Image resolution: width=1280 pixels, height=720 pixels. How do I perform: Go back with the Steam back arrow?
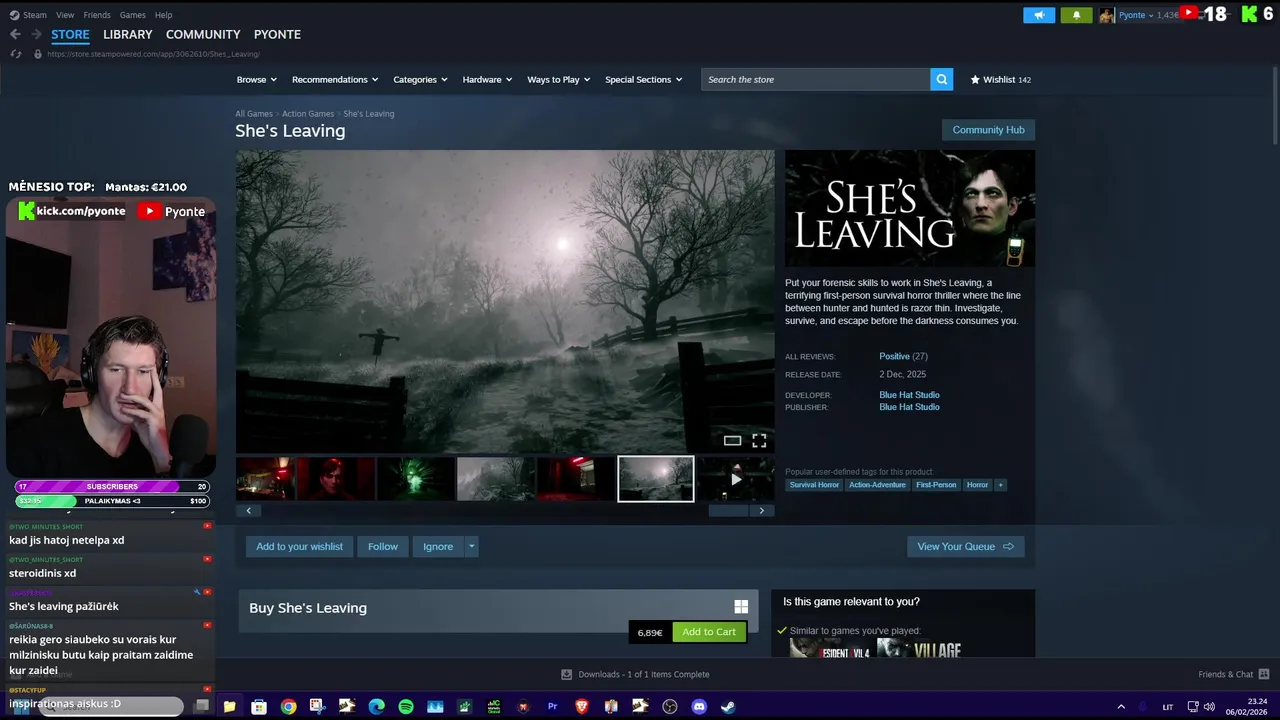(x=15, y=34)
